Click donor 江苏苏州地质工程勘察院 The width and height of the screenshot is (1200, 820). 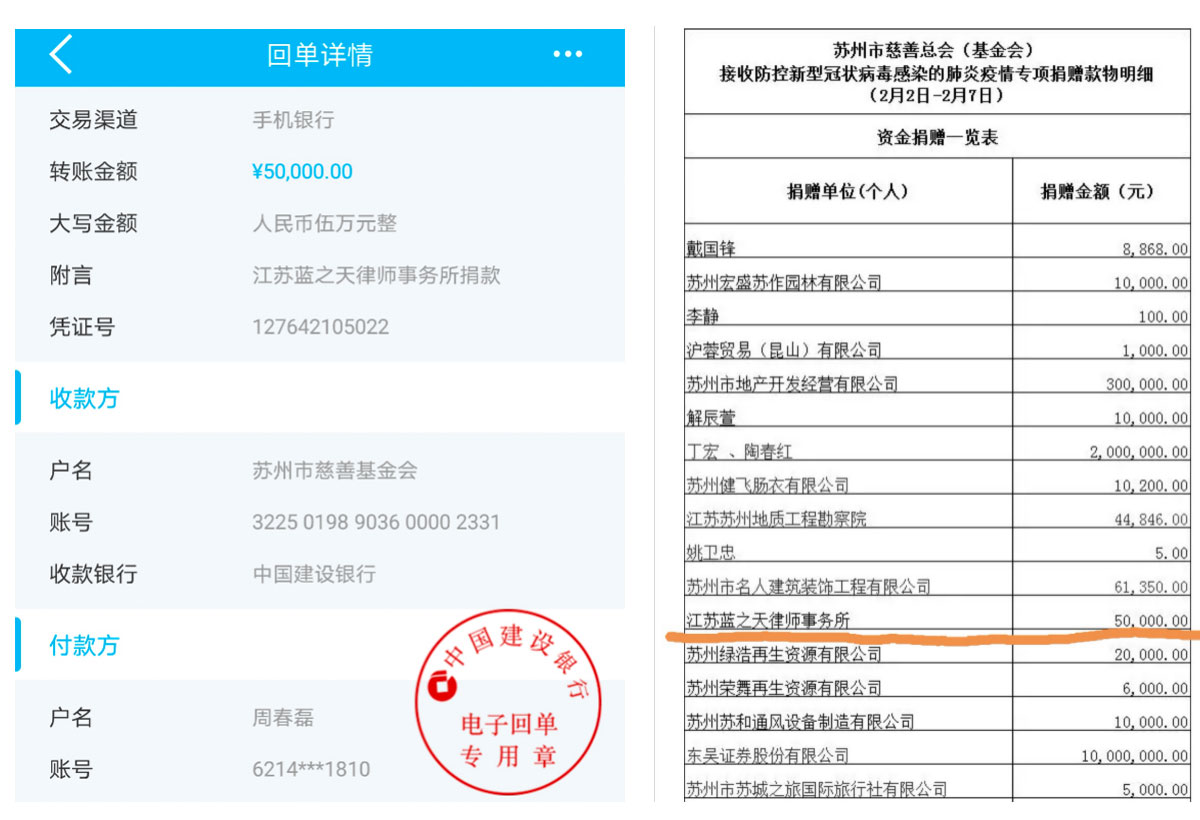click(776, 518)
